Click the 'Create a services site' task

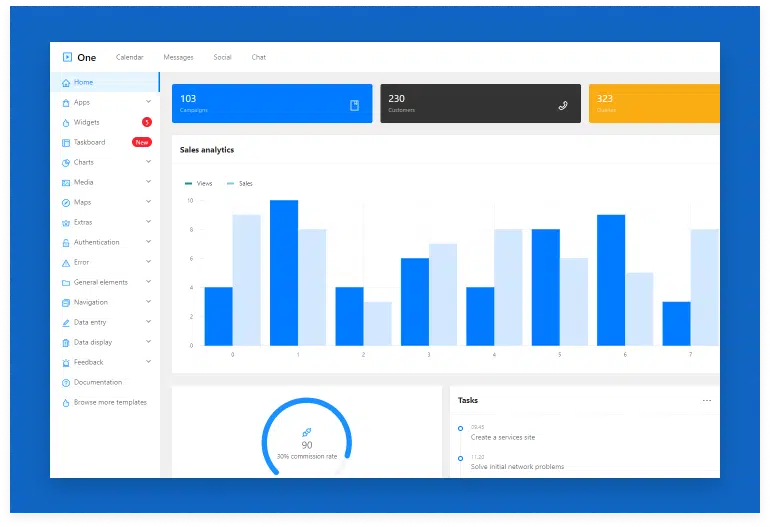pyautogui.click(x=503, y=438)
